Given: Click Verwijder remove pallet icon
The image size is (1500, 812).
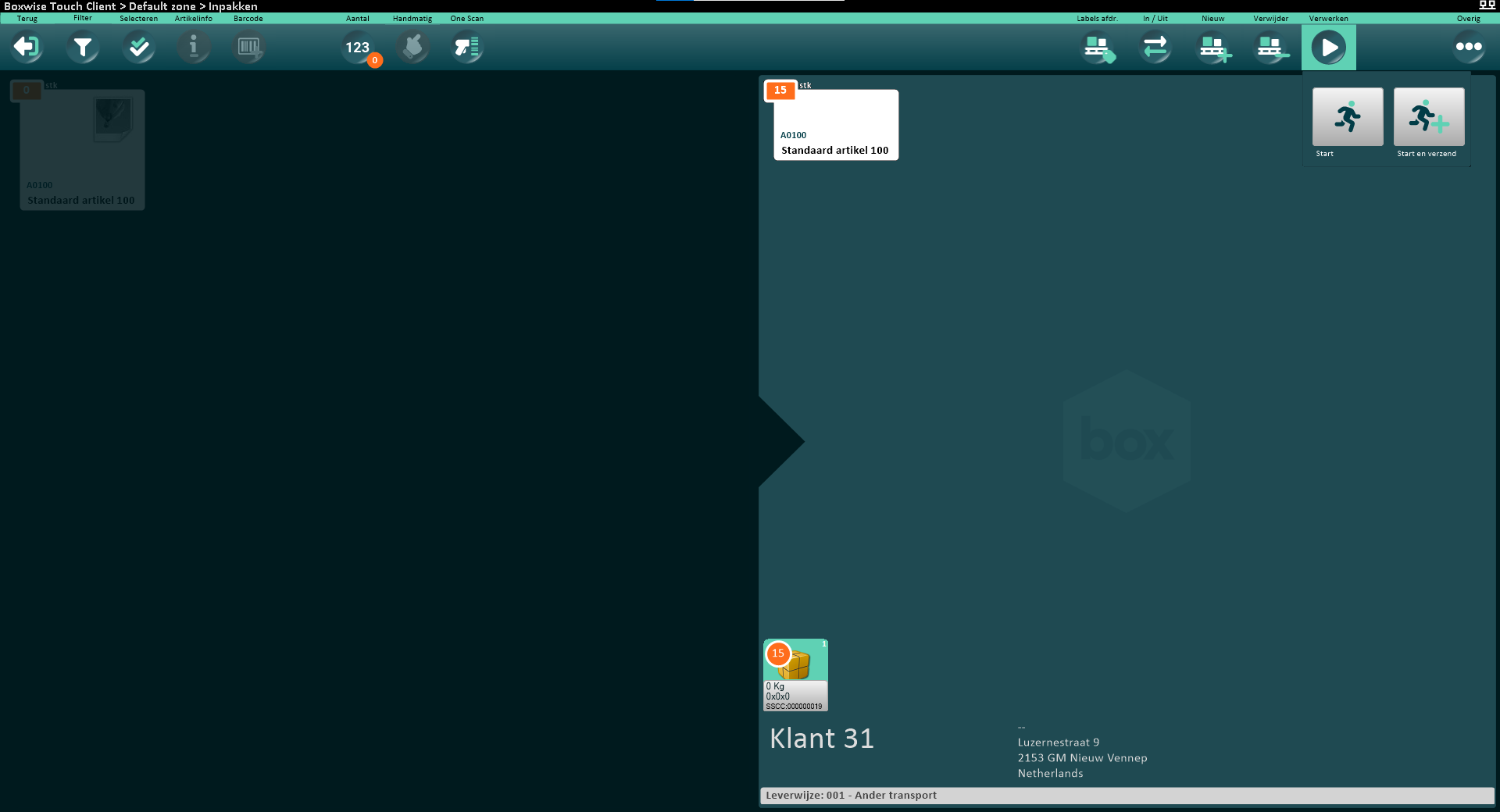Looking at the screenshot, I should point(1271,48).
